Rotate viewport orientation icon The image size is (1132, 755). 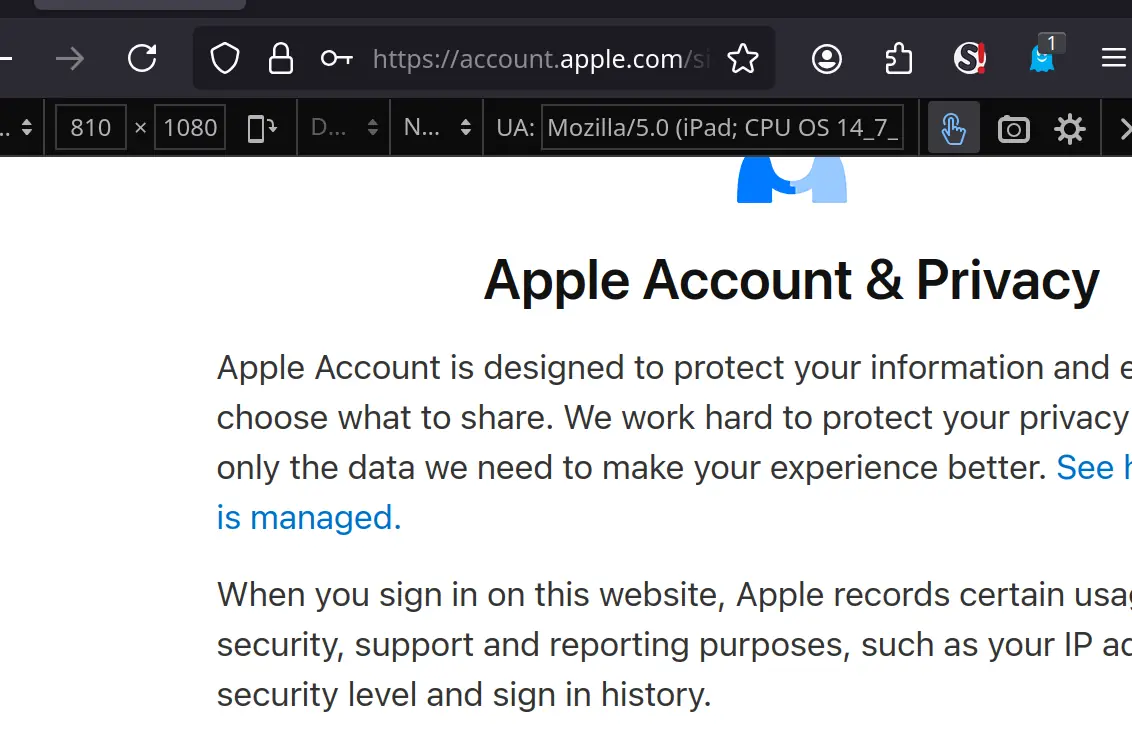pos(262,128)
